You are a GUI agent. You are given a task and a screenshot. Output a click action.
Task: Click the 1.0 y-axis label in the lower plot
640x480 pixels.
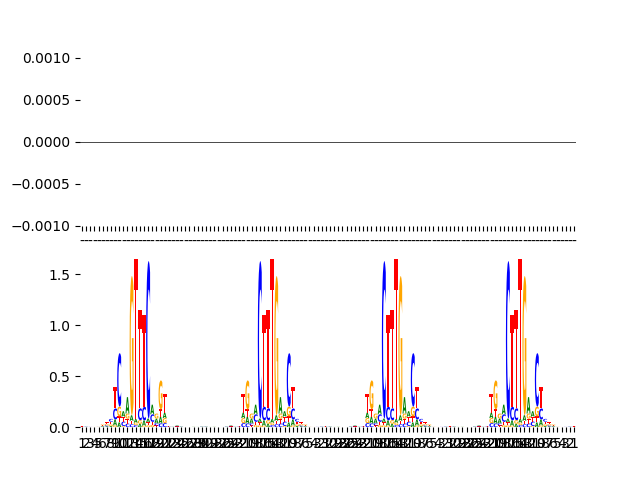(59, 326)
